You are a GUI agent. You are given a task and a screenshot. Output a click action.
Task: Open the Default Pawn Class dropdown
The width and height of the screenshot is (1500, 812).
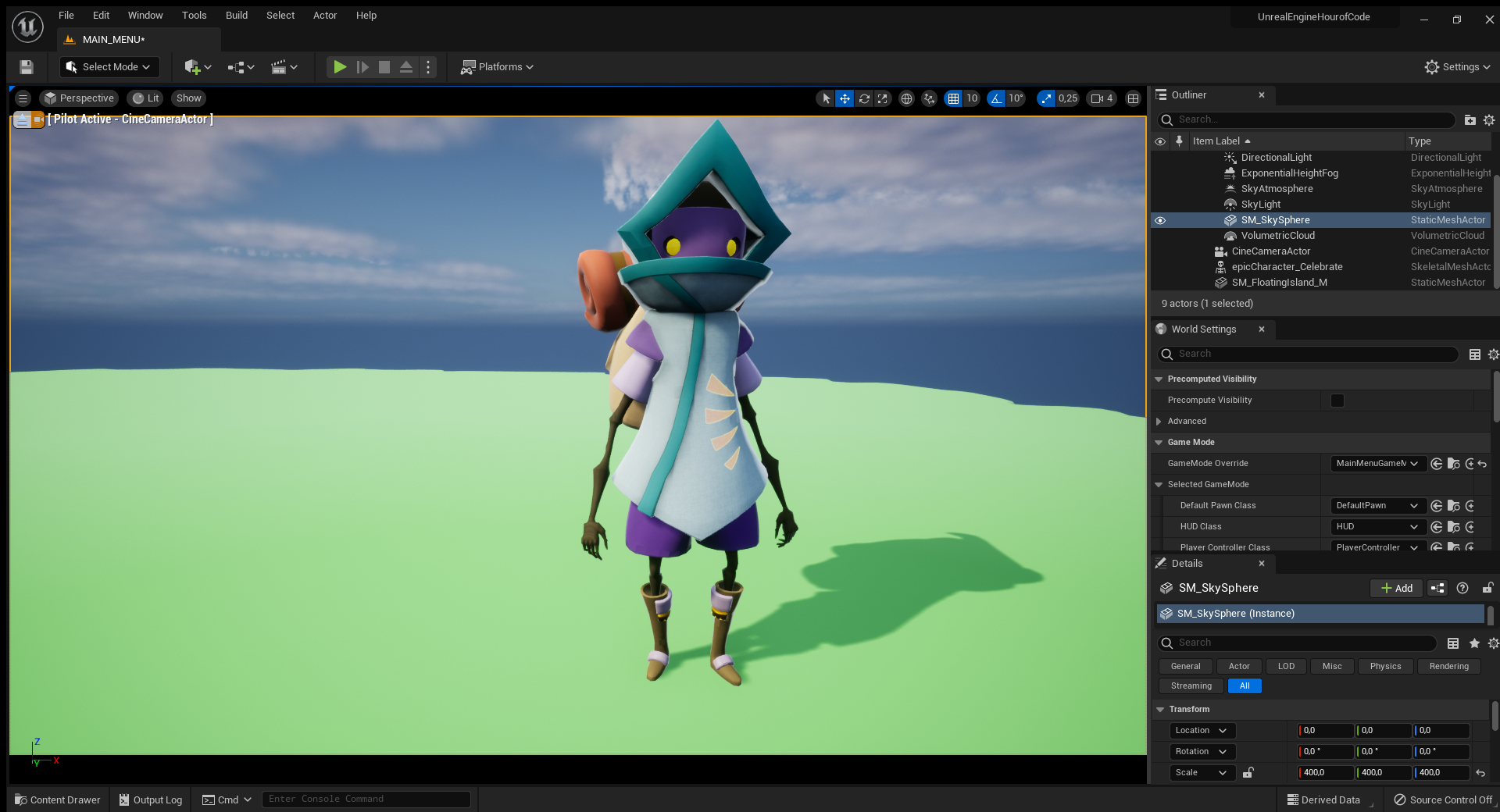coord(1378,506)
